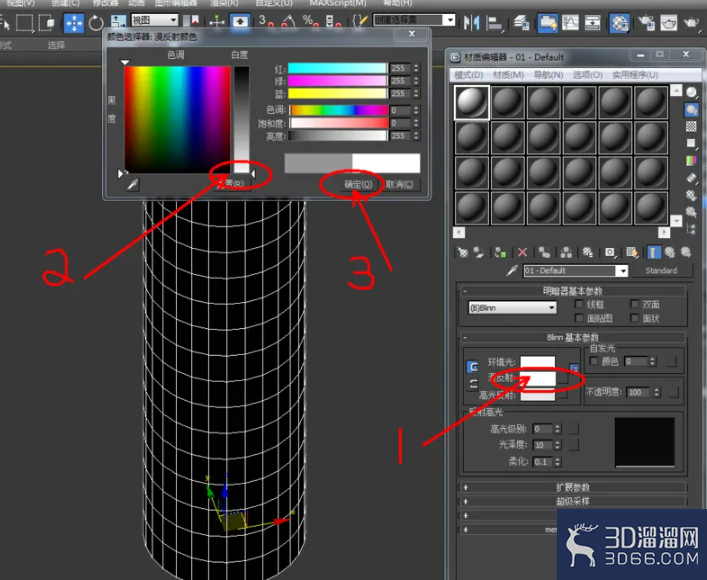707x580 pixels.
Task: Click the 环境光 ambient color swatch
Action: click(x=537, y=362)
